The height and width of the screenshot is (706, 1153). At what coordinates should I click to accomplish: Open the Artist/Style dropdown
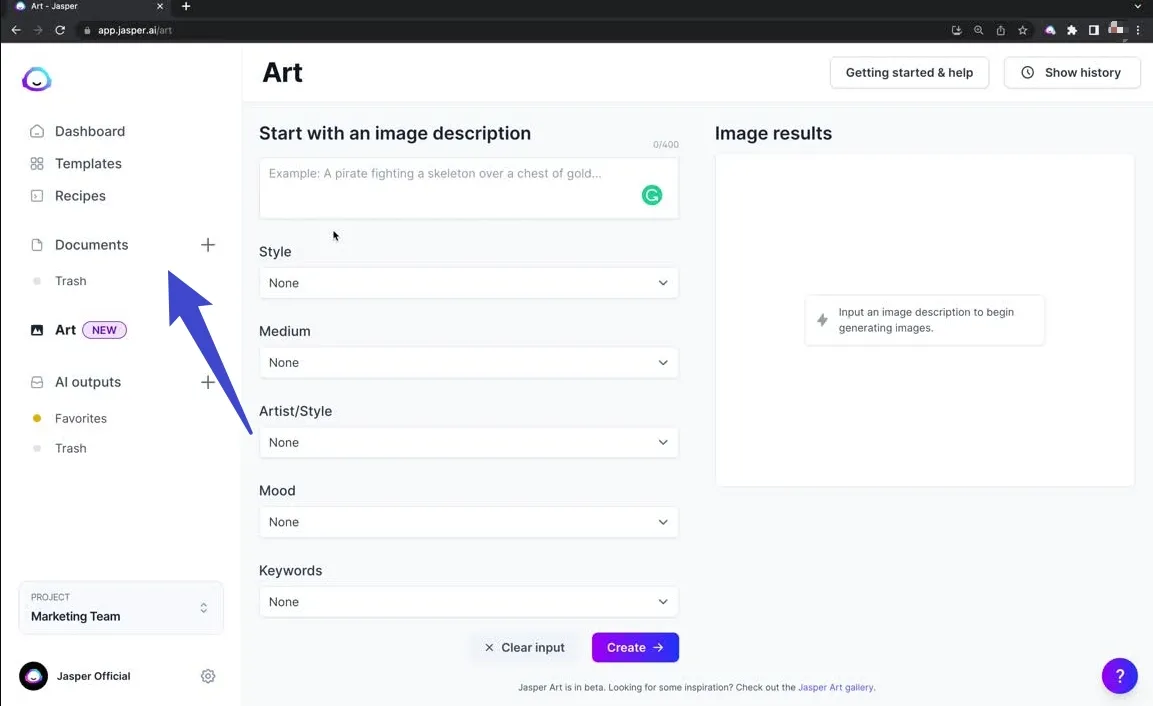(468, 442)
